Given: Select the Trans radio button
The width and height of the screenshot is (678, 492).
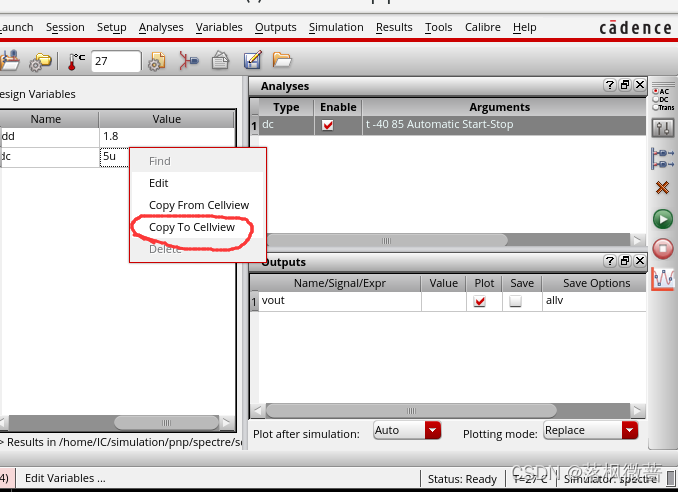Looking at the screenshot, I should point(655,107).
